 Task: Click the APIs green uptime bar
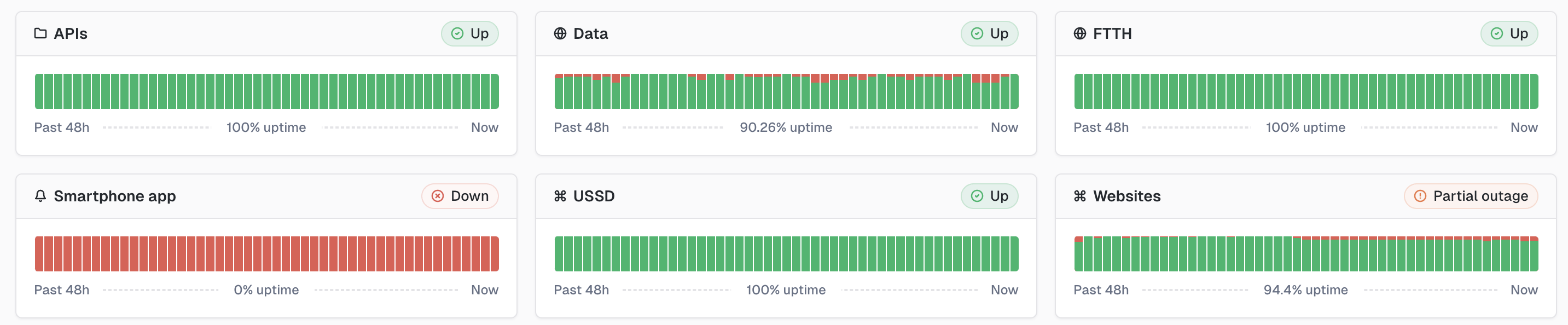(266, 92)
